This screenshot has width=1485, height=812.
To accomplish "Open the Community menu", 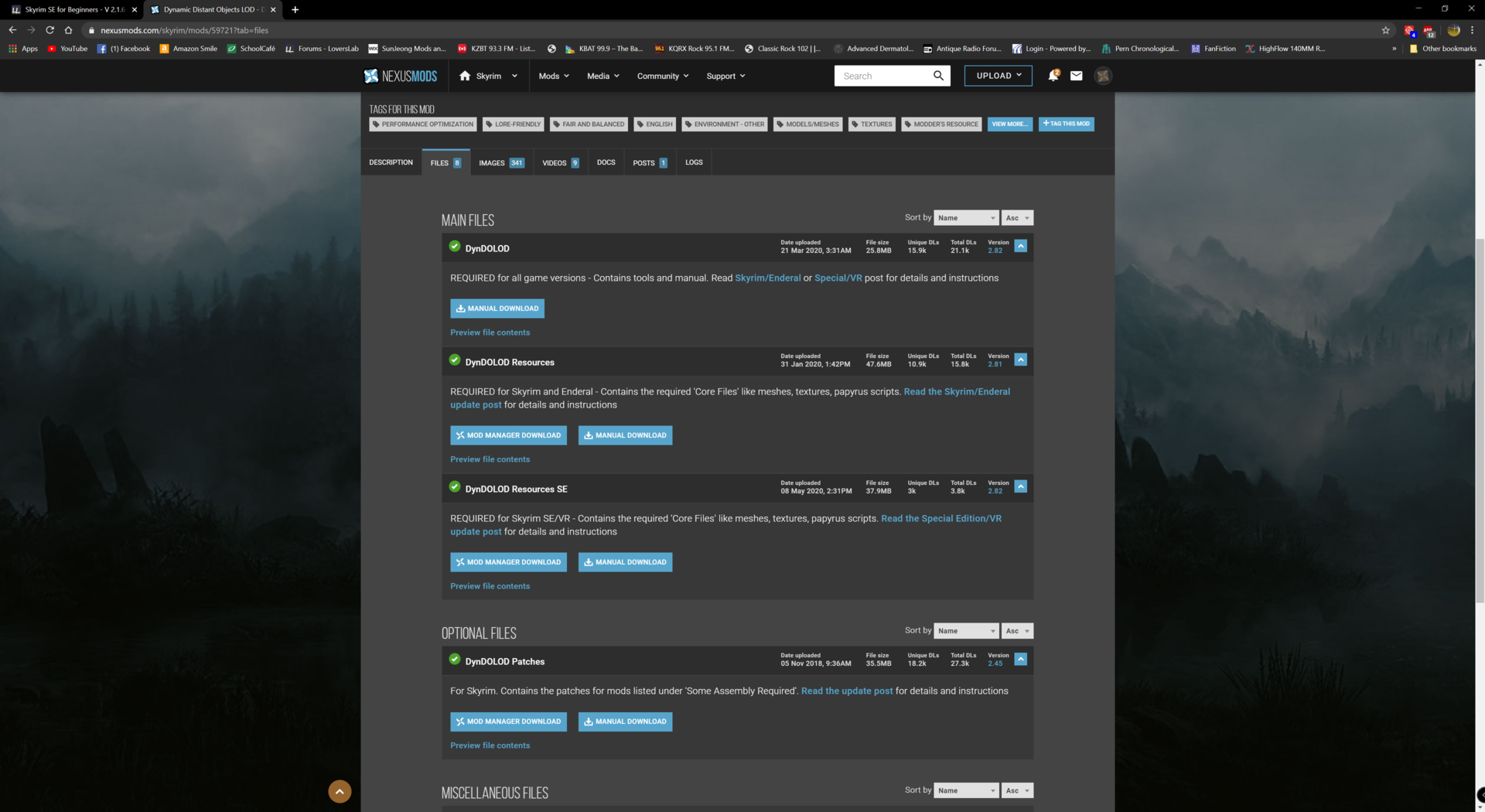I will pos(663,76).
